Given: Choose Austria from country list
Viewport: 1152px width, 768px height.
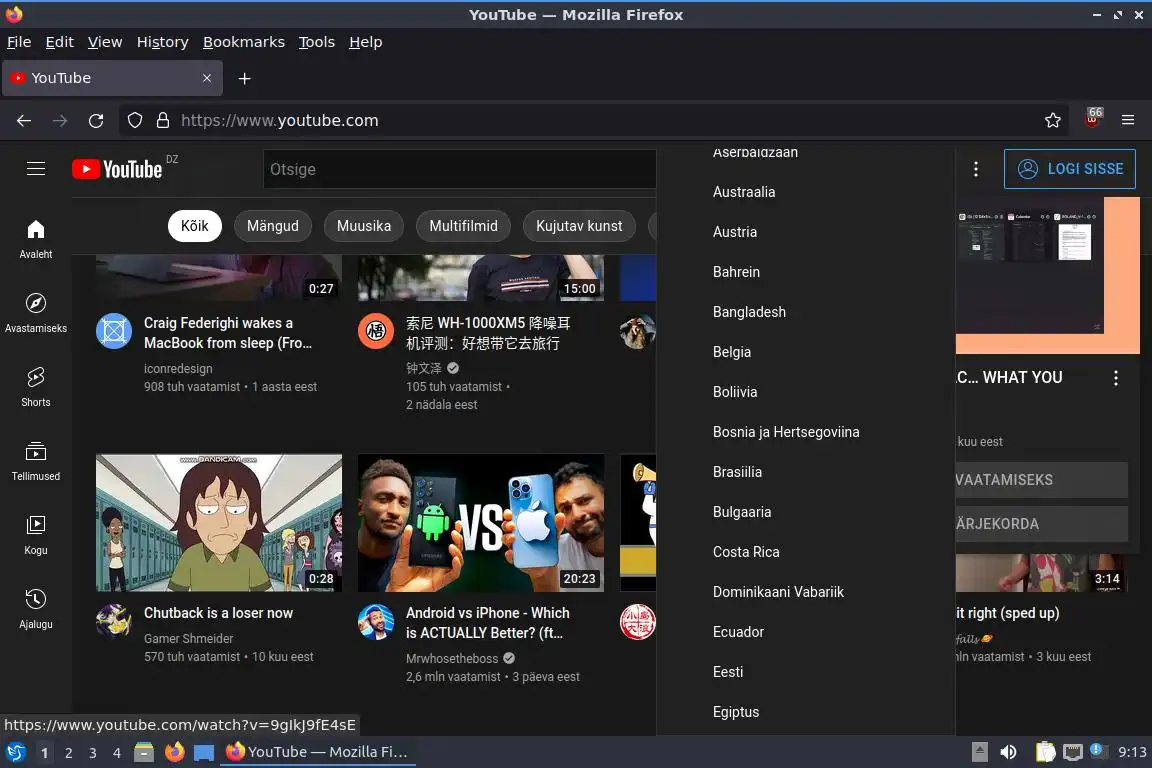Looking at the screenshot, I should click(x=806, y=232).
